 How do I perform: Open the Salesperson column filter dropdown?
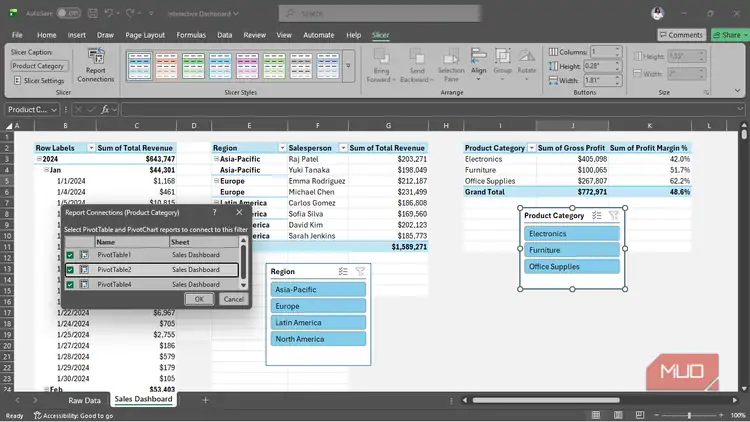click(343, 148)
